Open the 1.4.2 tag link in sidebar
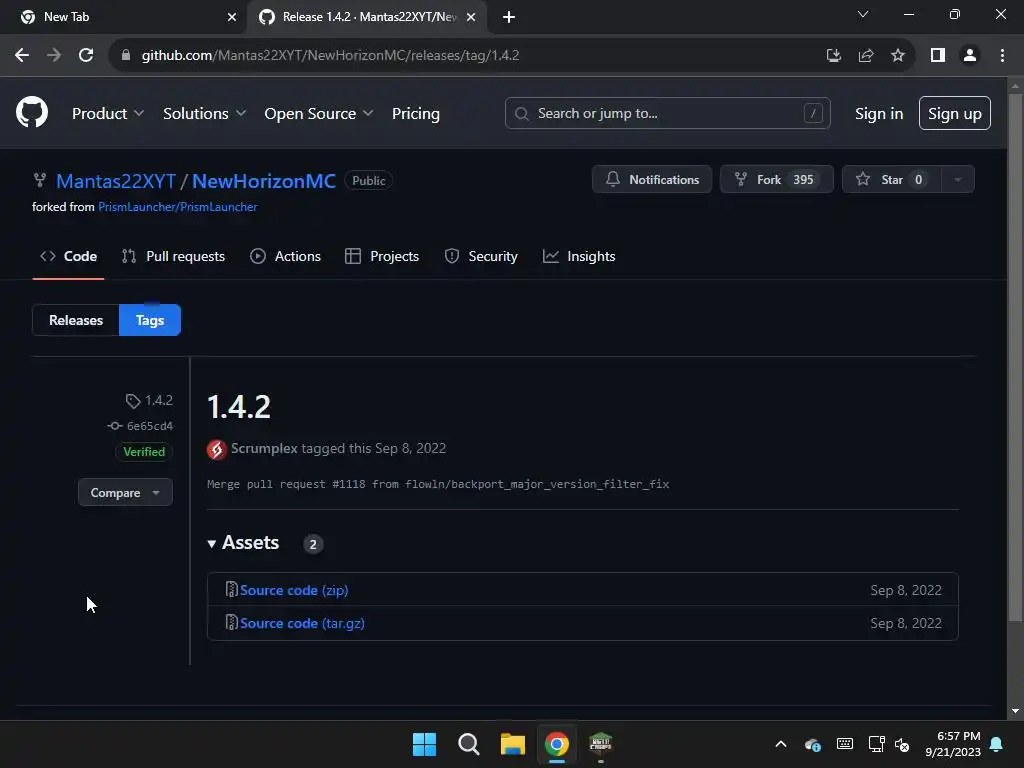The height and width of the screenshot is (768, 1024). click(x=159, y=400)
